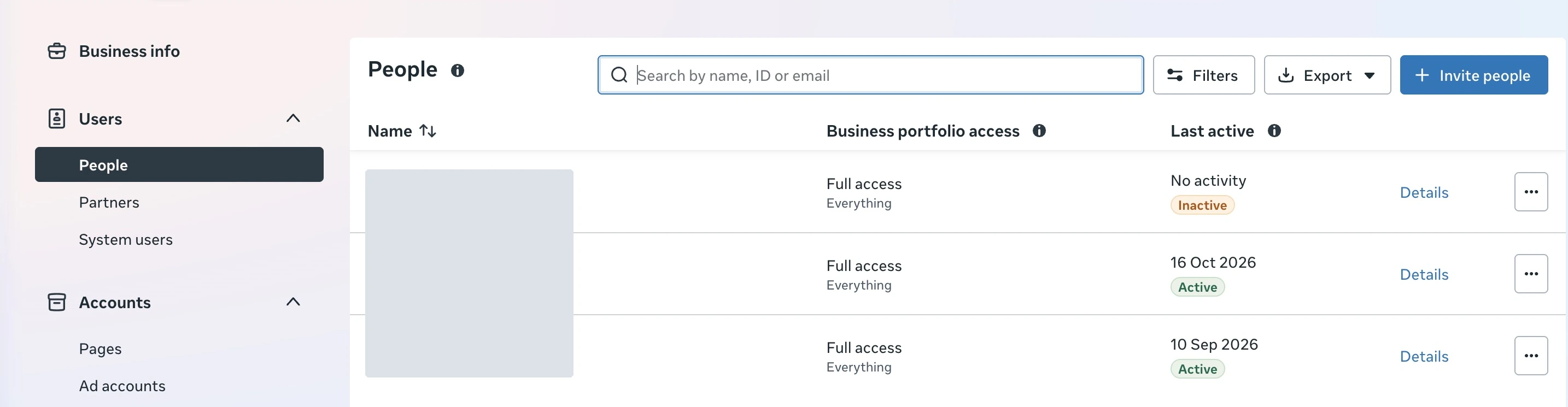Click the Accounts archive icon
The image size is (1568, 407).
57,302
